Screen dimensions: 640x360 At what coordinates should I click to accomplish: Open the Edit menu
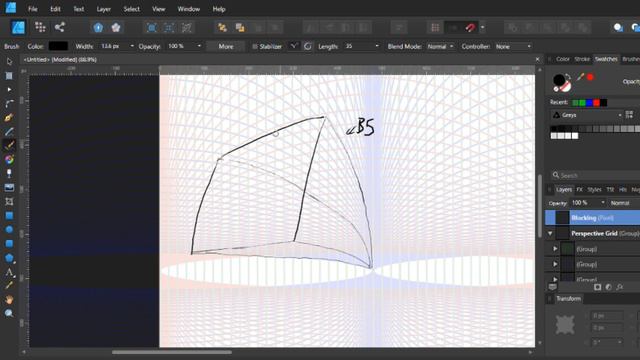(56, 9)
